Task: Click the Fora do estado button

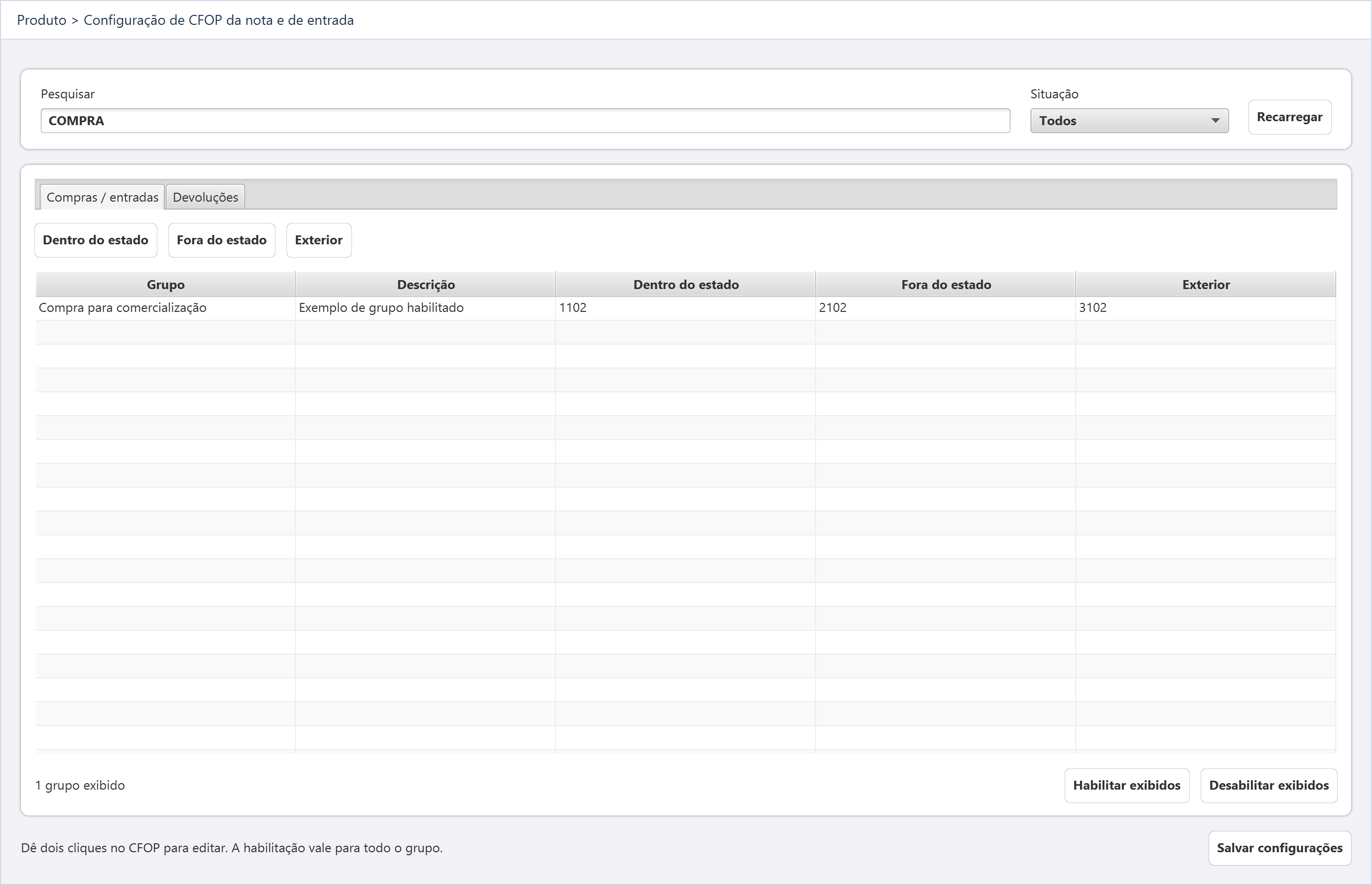Action: [x=222, y=240]
